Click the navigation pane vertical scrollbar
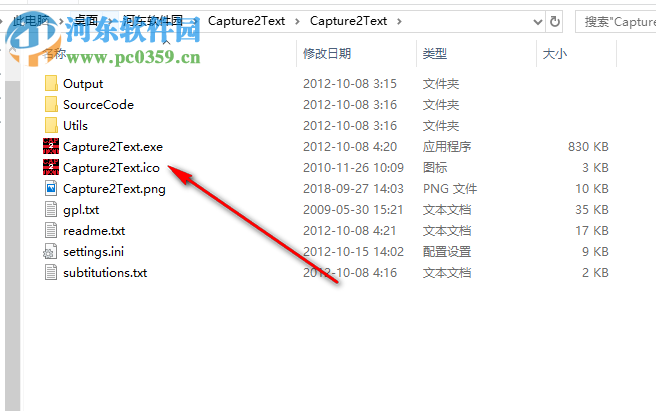 (13, 245)
